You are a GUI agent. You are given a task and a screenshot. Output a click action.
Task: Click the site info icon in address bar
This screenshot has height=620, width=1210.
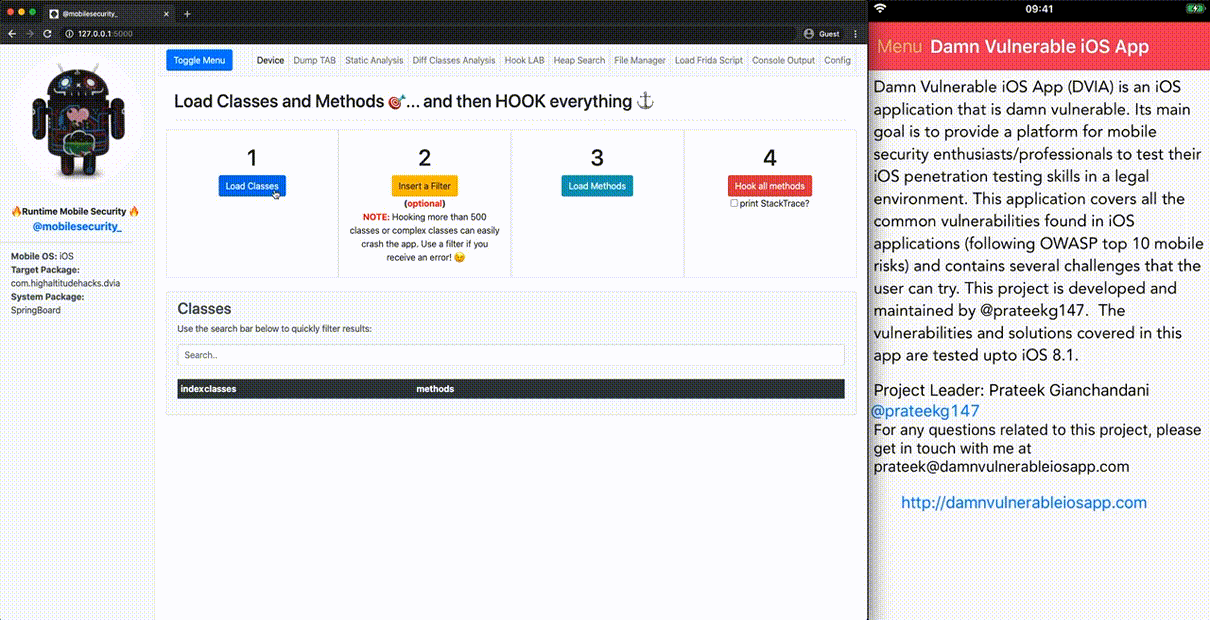point(68,34)
